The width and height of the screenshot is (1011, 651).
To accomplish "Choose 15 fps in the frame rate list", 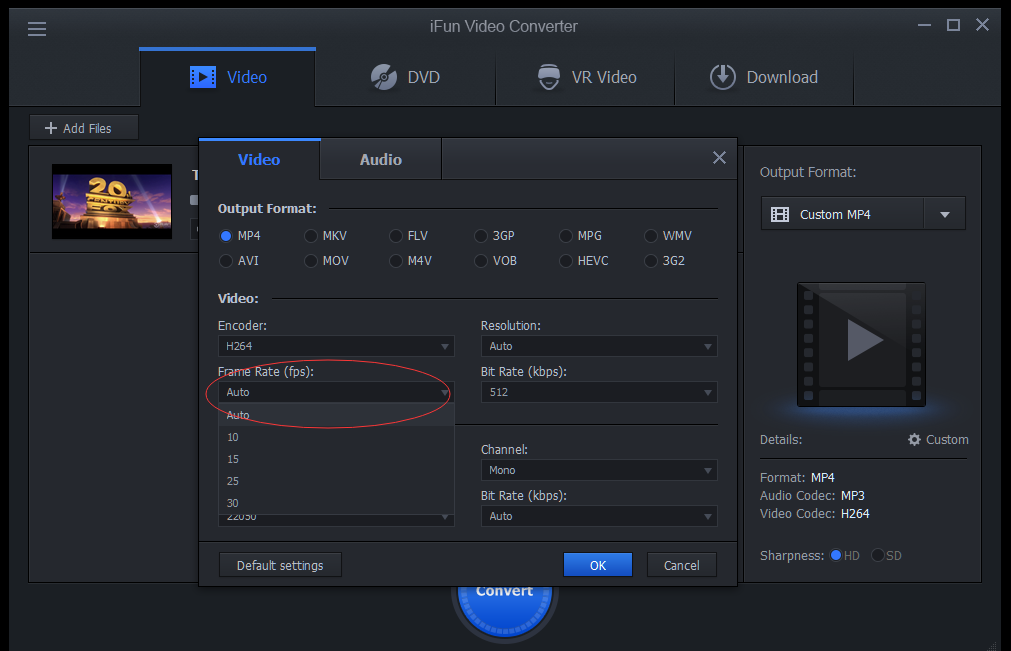I will tap(336, 459).
